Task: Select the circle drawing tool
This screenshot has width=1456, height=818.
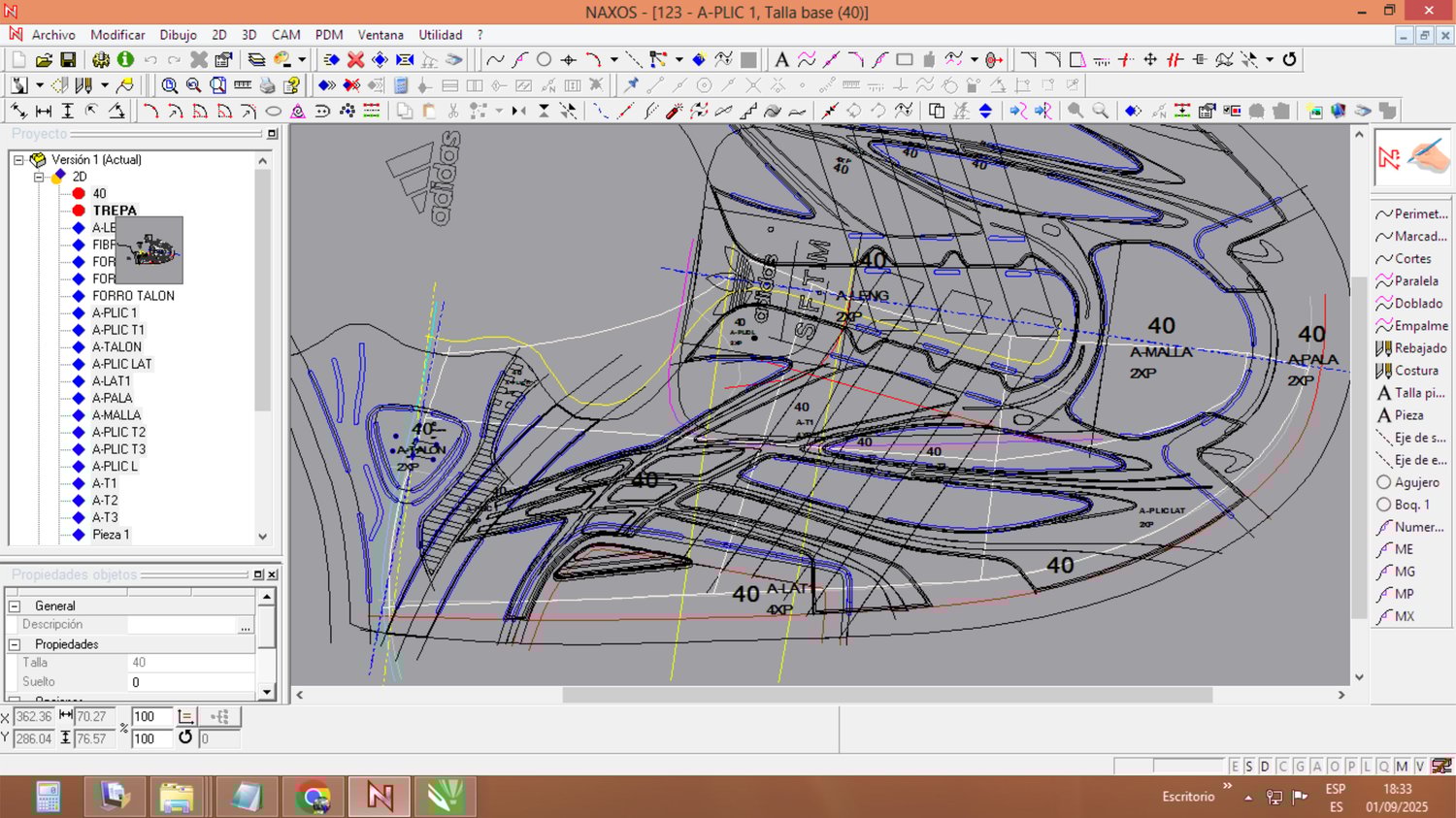Action: click(x=545, y=60)
